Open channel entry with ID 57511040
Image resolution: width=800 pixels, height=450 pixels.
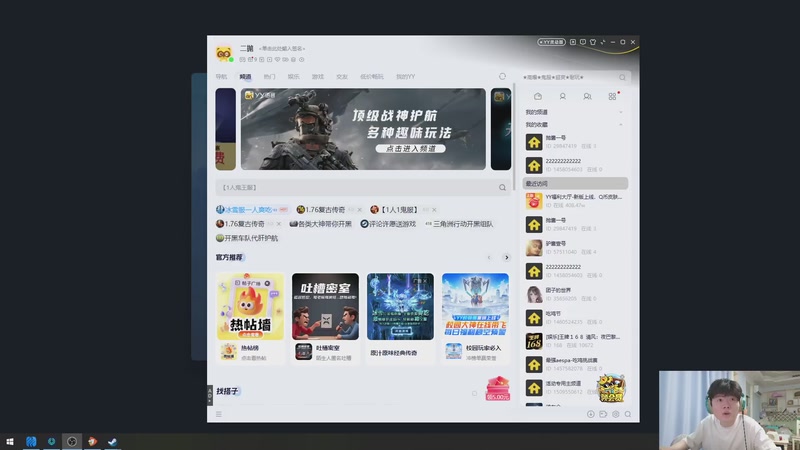(575, 248)
